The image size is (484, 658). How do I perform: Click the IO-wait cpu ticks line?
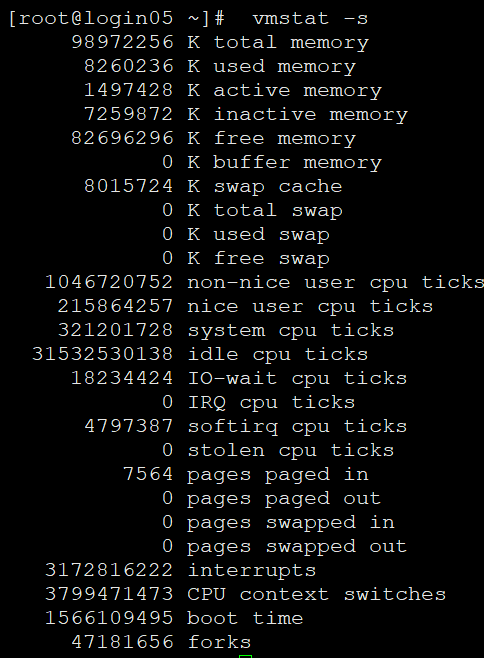tap(239, 379)
